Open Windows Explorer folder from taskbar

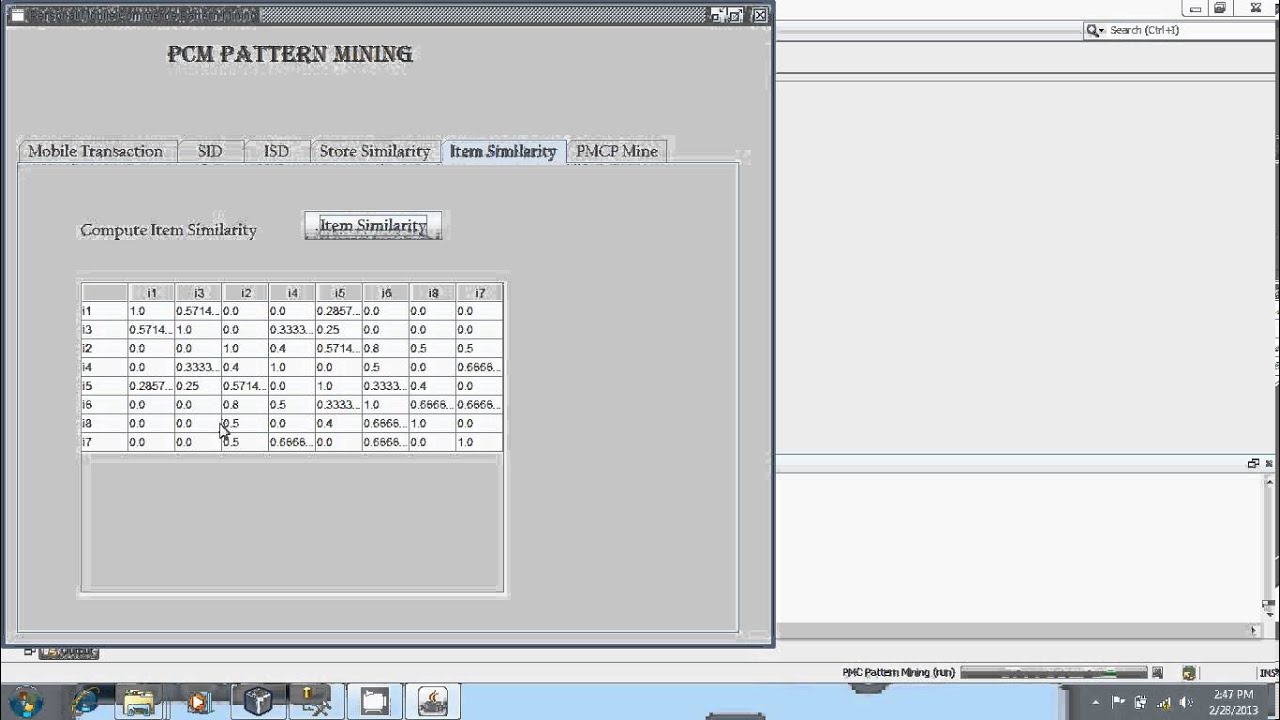pyautogui.click(x=139, y=702)
